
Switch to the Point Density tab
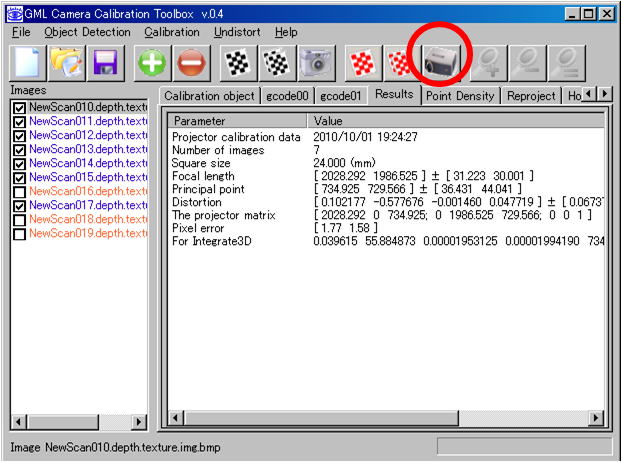click(459, 96)
